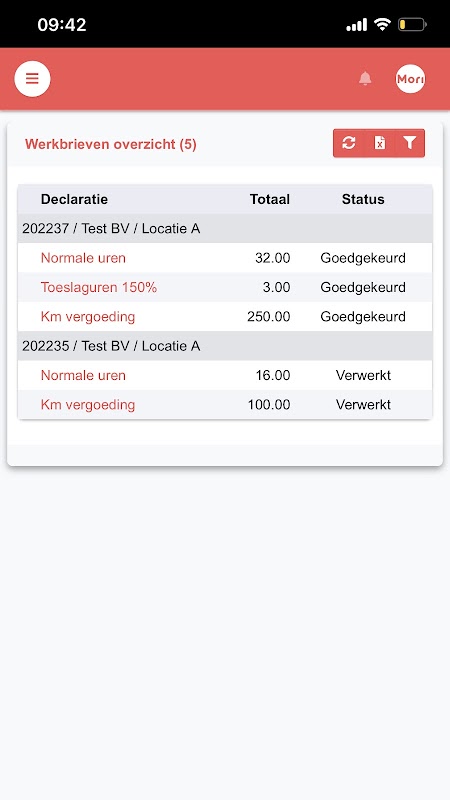The width and height of the screenshot is (450, 800).
Task: Select group row 202237 / Test BV / Locatie A
Action: [225, 229]
